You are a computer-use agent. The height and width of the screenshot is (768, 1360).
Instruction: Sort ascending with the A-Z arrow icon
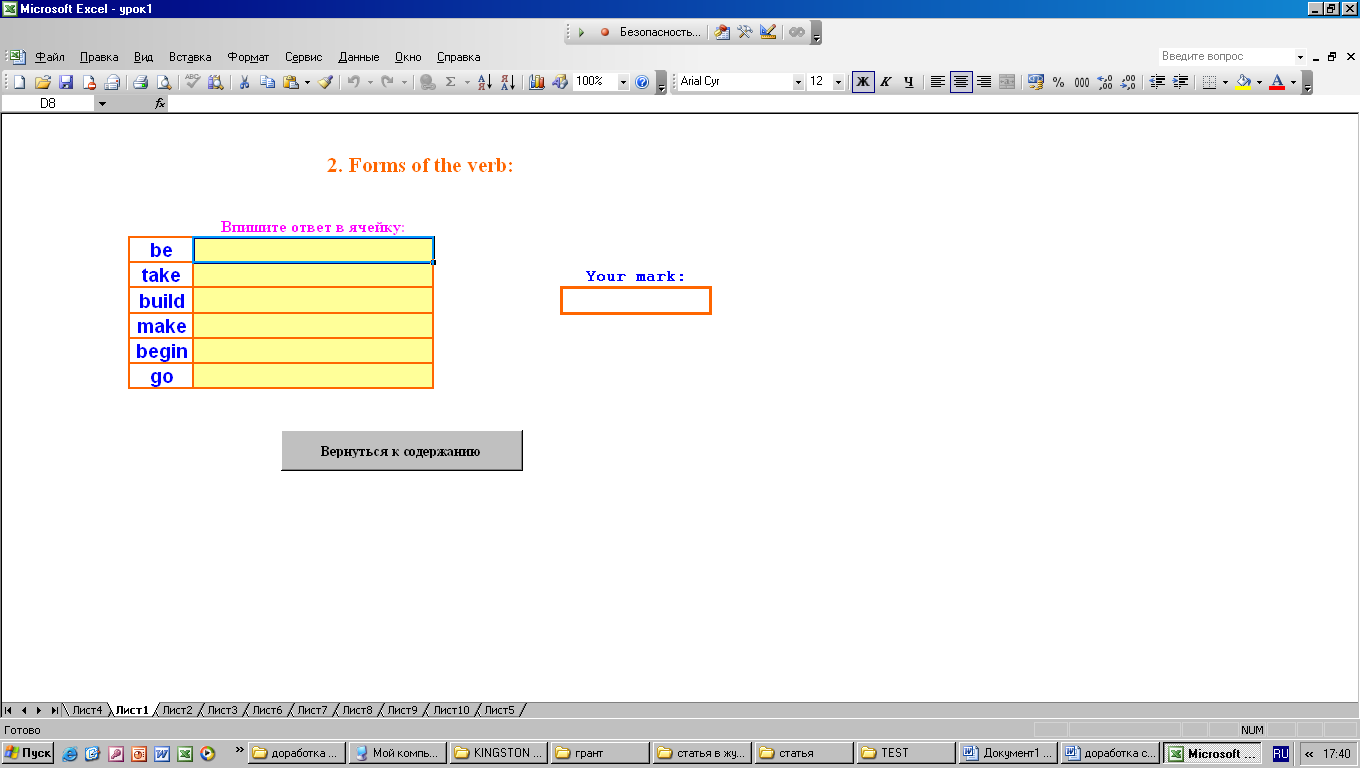484,82
